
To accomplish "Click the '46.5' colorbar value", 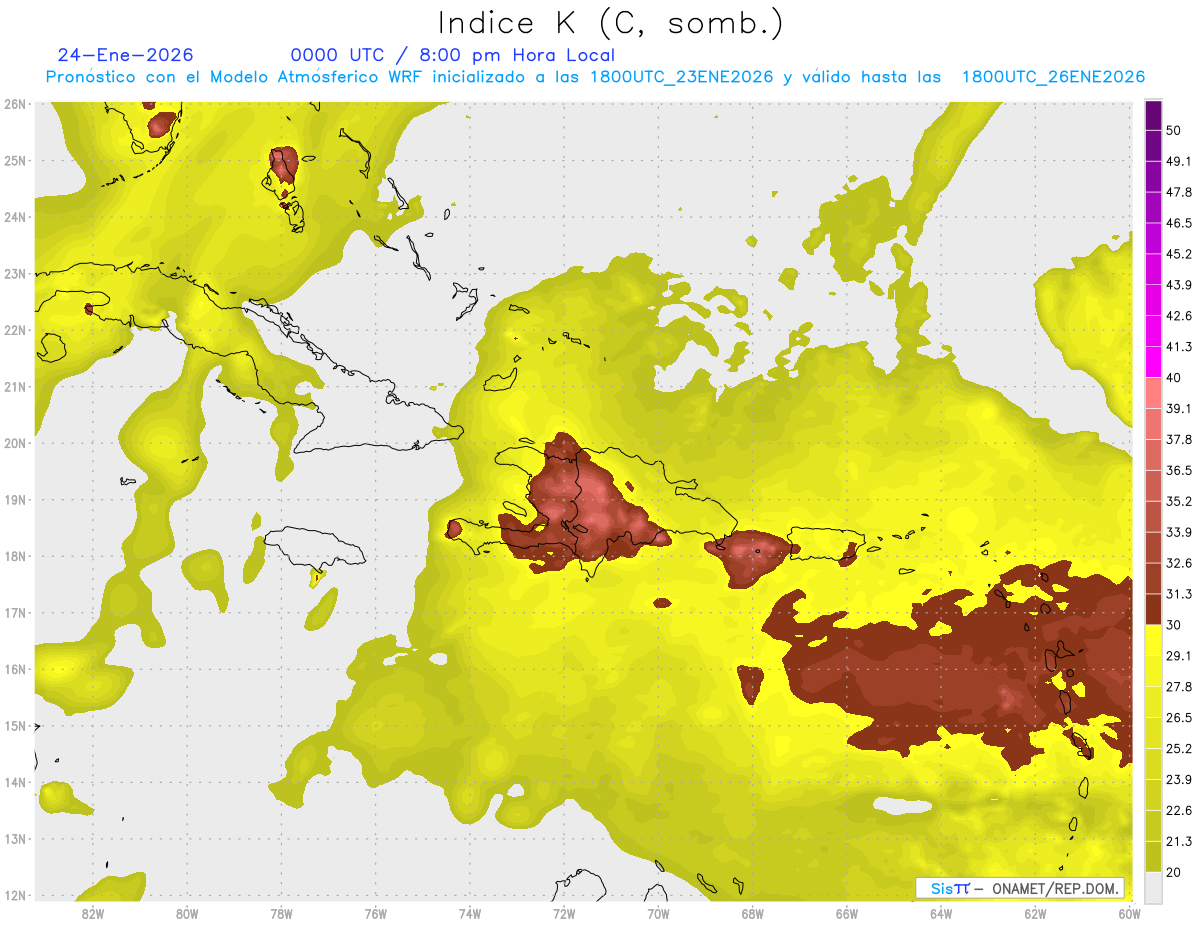I will pos(1179,223).
